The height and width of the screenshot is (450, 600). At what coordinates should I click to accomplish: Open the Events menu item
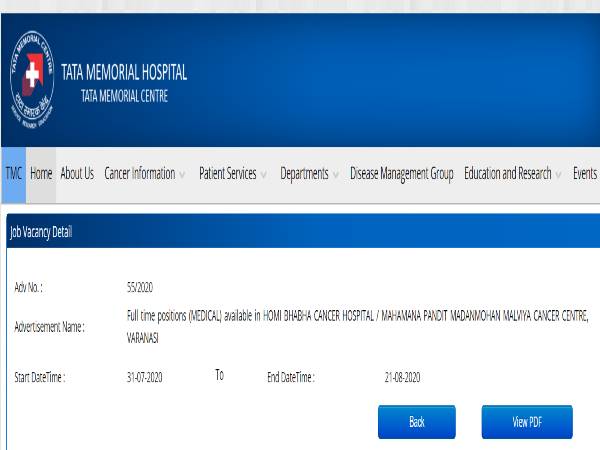click(585, 174)
